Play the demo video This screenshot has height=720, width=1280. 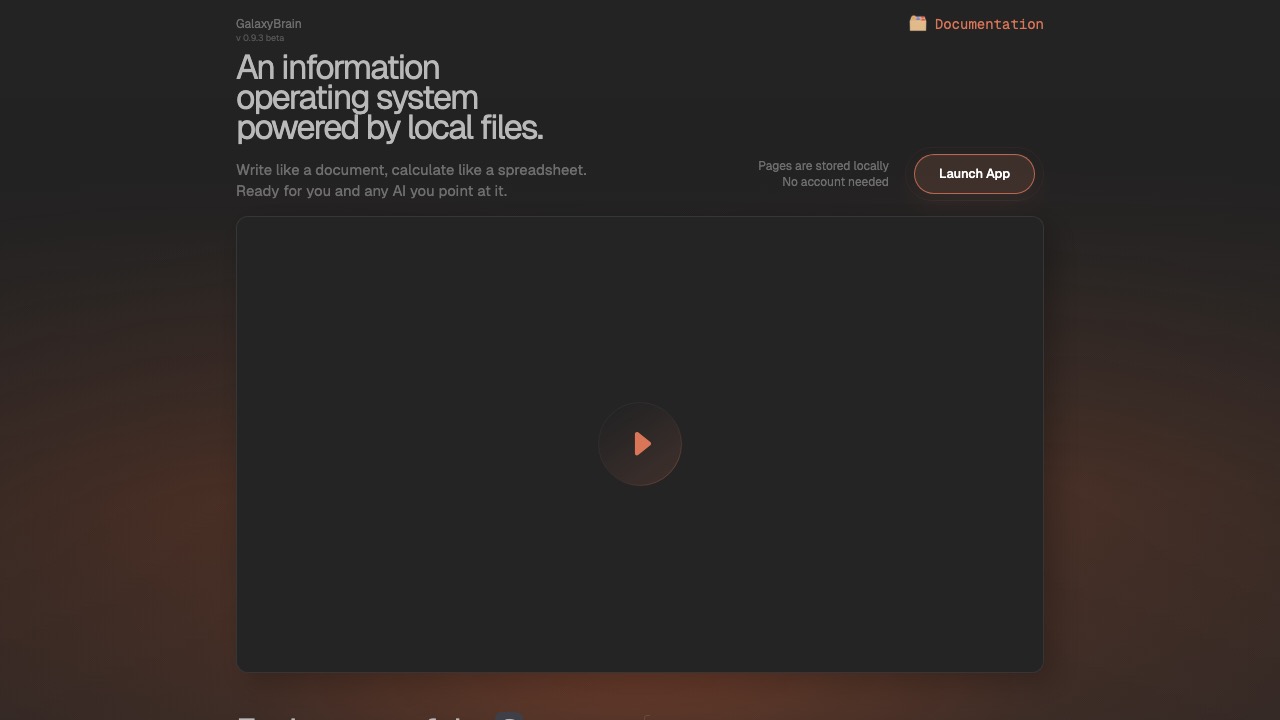pos(640,444)
